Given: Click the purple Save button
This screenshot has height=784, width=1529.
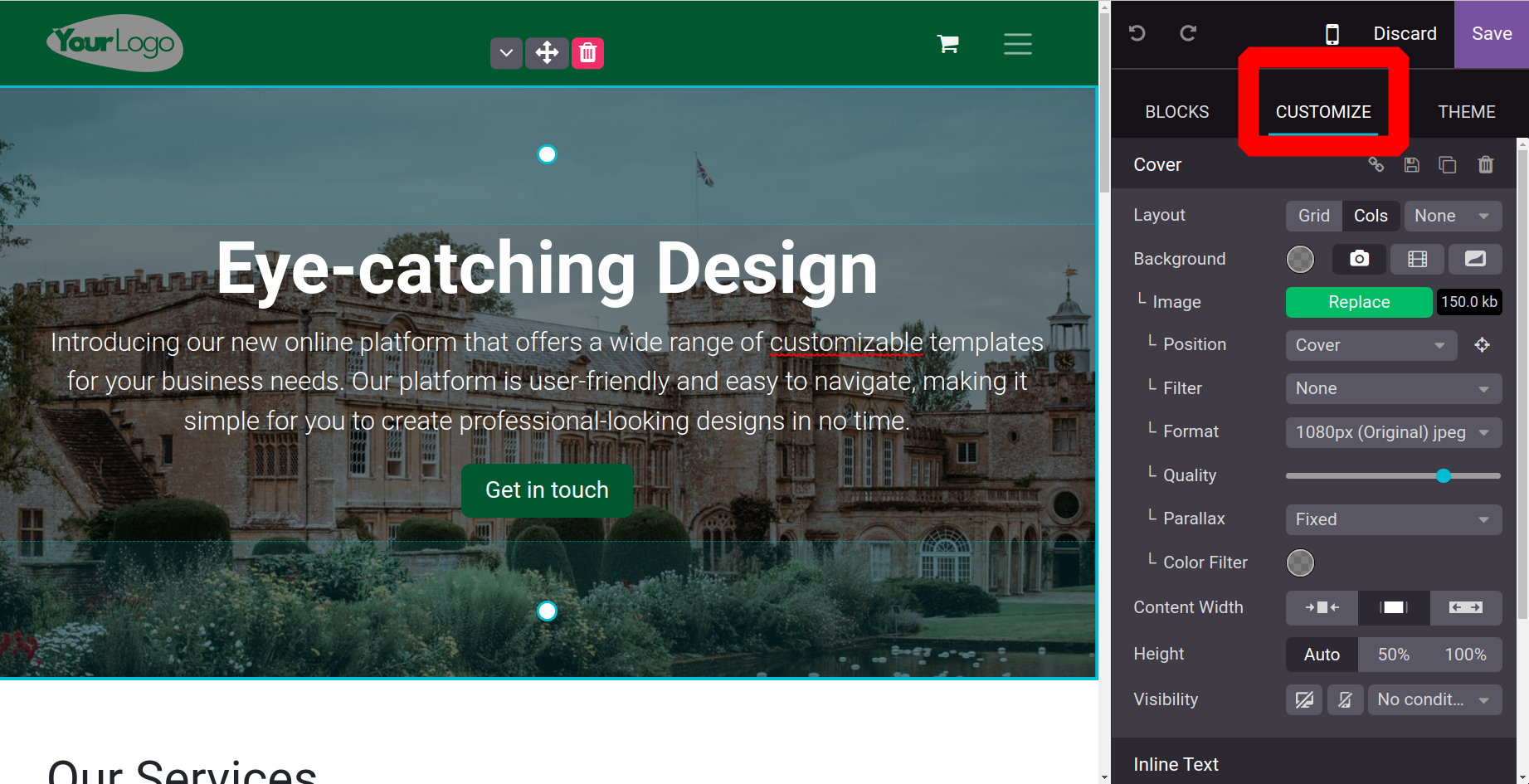Looking at the screenshot, I should pos(1491,34).
